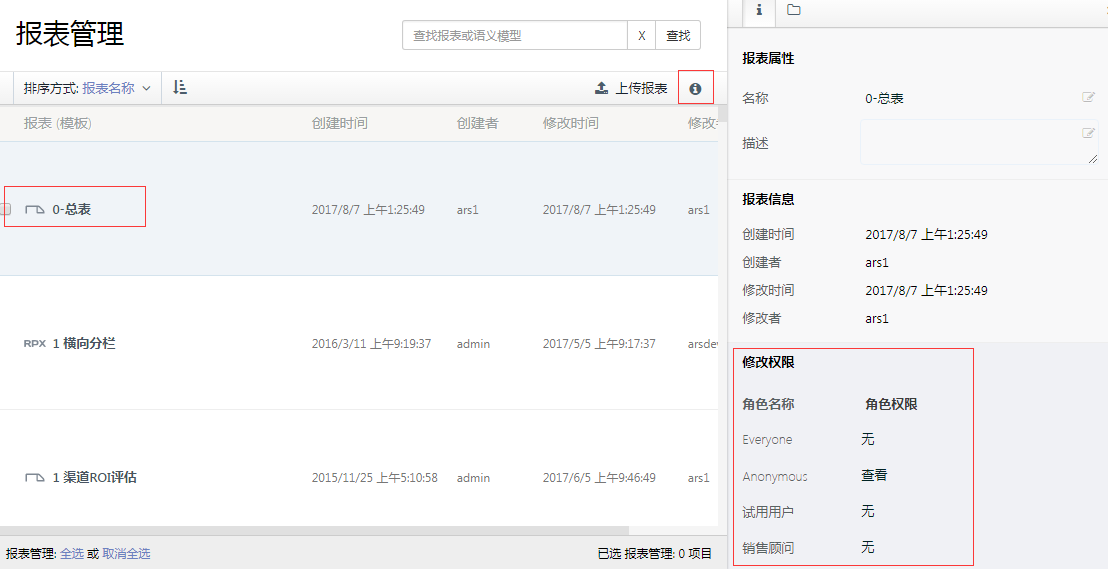Click the upload icon beside 上传报表
The height and width of the screenshot is (569, 1108).
tap(601, 88)
